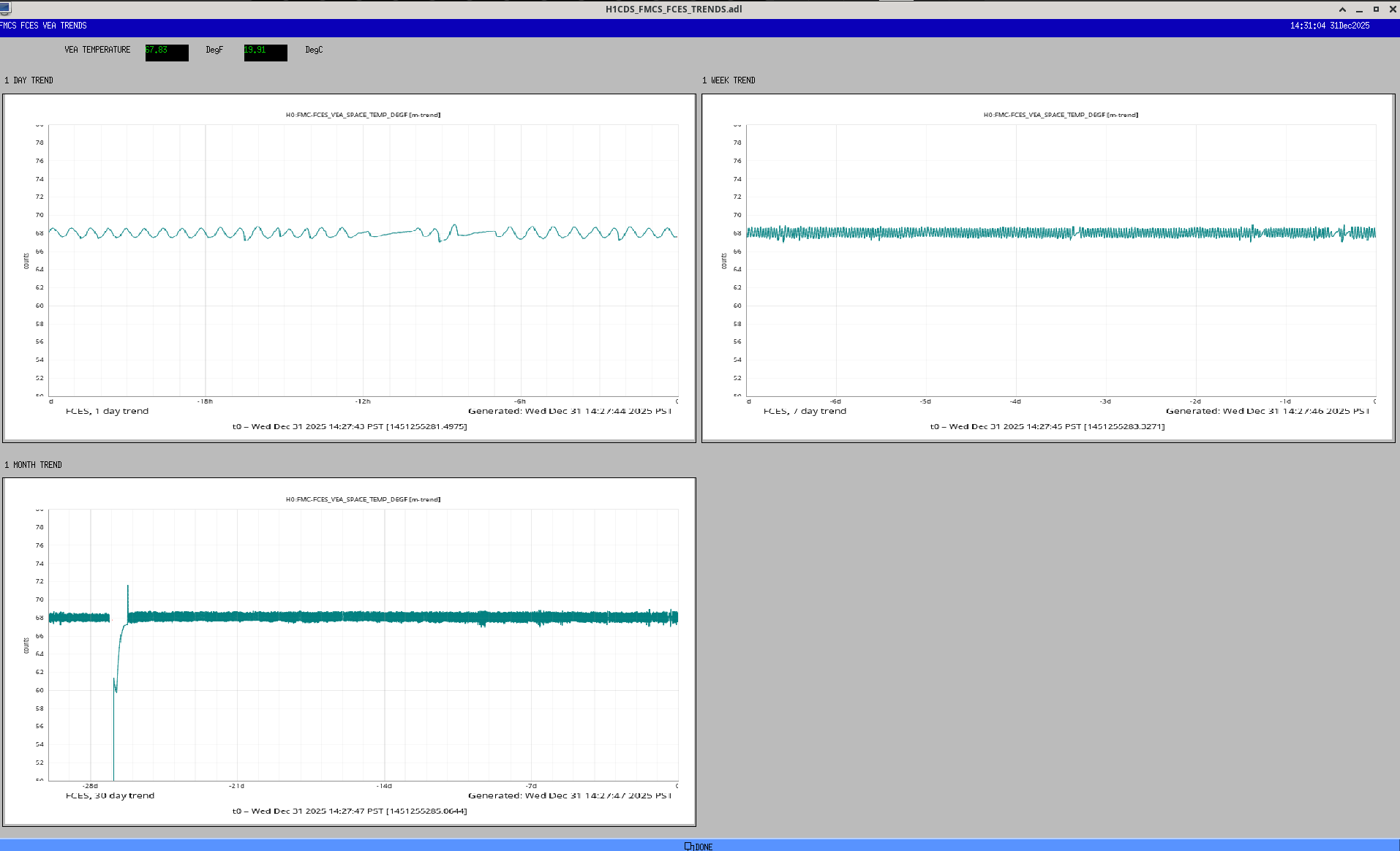The image size is (1400, 851).
Task: Click the window menu monitor icon
Action: coord(6,8)
